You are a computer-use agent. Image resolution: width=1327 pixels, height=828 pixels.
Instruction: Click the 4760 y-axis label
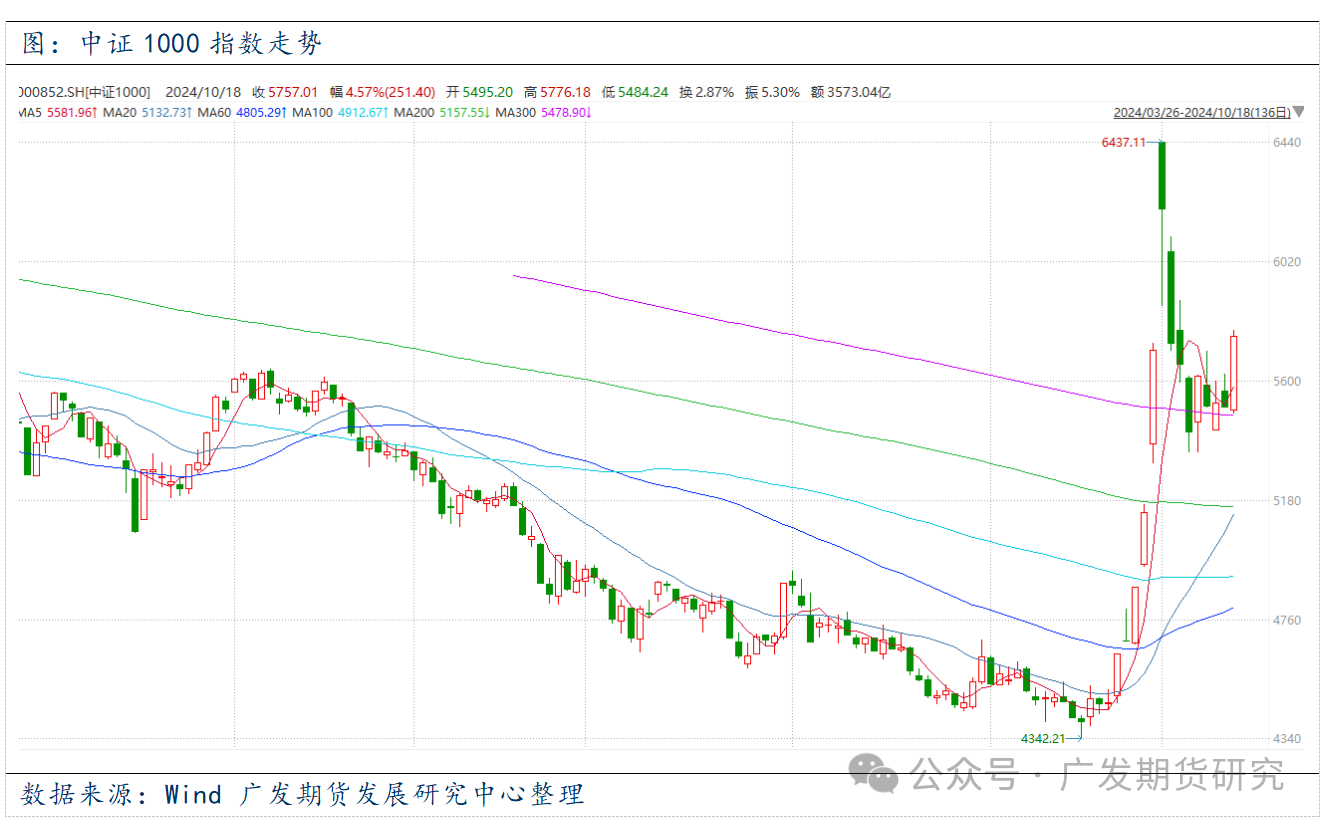(1287, 620)
